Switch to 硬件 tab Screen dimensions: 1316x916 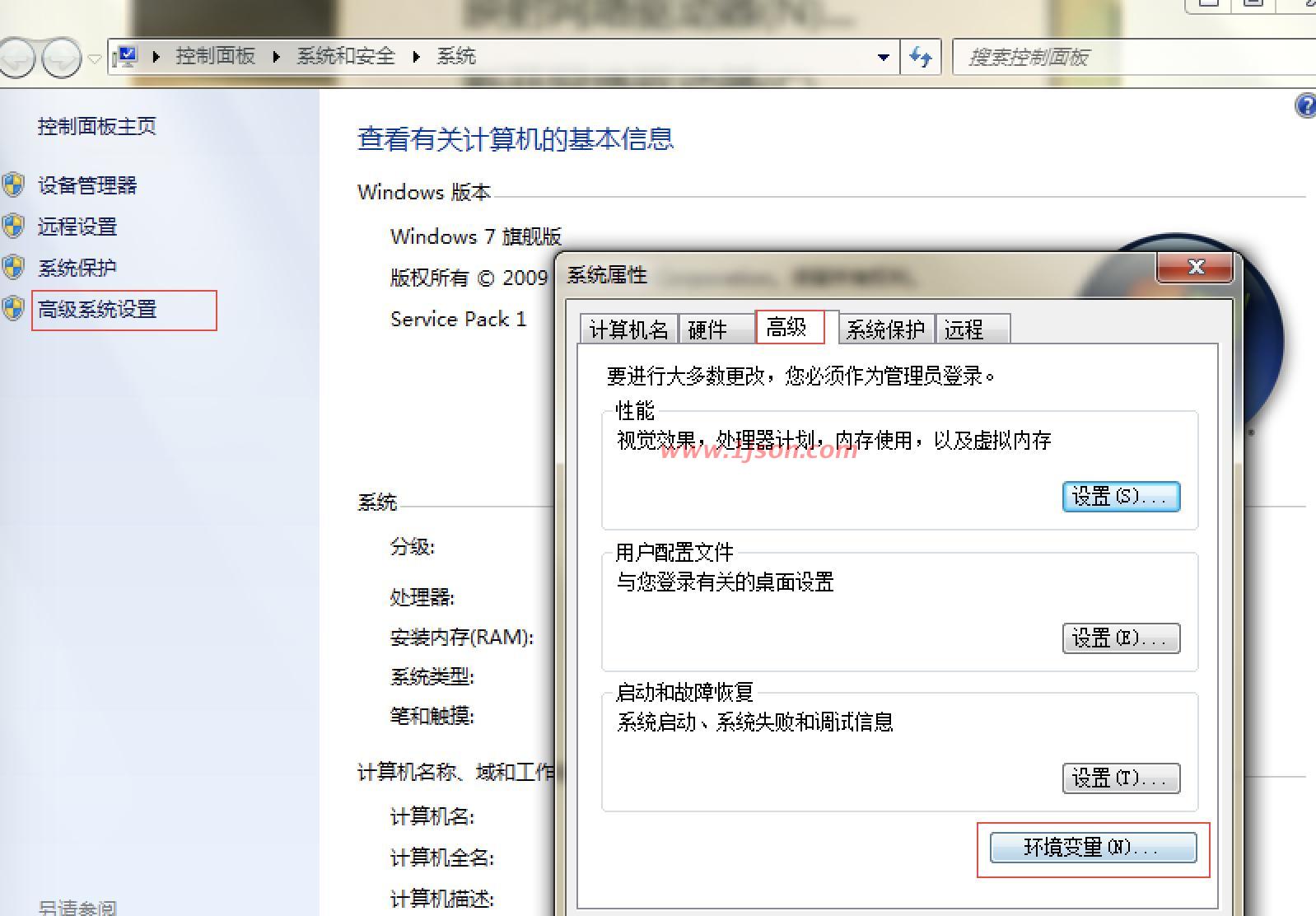pos(716,329)
